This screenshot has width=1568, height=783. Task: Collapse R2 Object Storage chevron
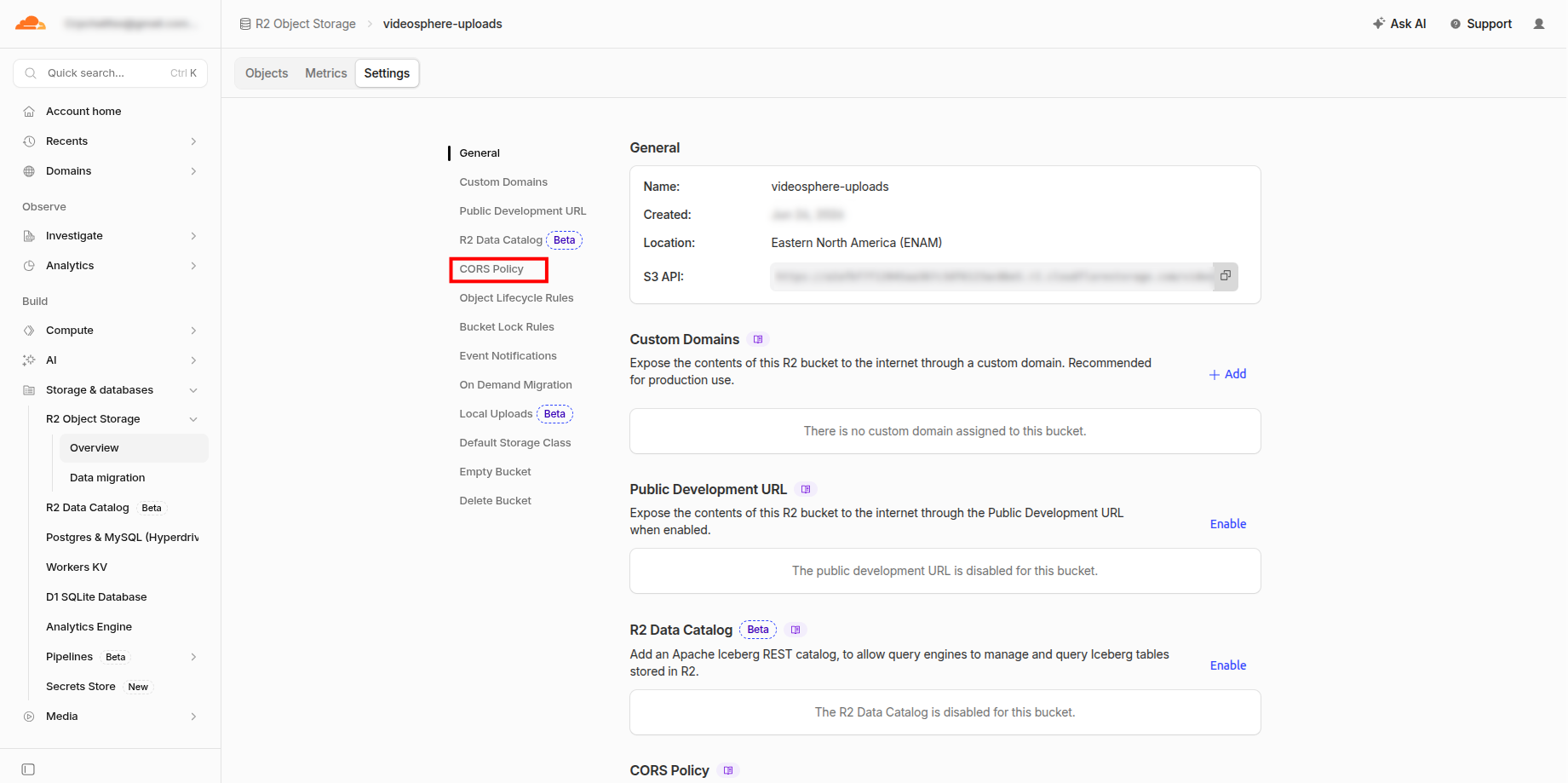193,419
